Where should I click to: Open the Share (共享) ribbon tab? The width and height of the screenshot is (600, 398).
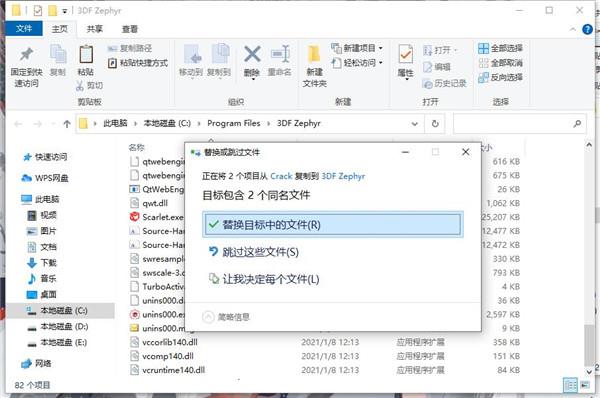(95, 29)
